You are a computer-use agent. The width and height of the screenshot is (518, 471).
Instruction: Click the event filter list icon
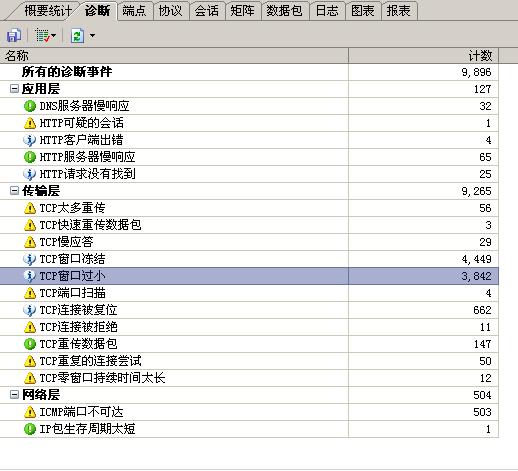[x=42, y=35]
